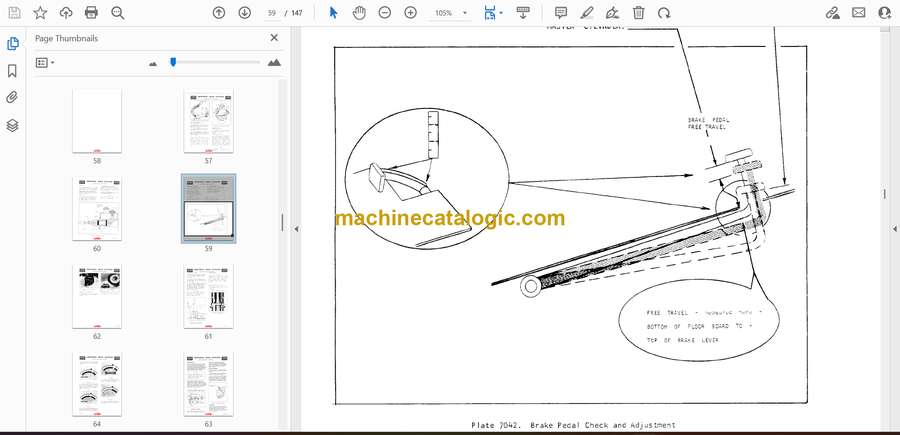
Task: Activate the hand pan tool
Action: [359, 13]
